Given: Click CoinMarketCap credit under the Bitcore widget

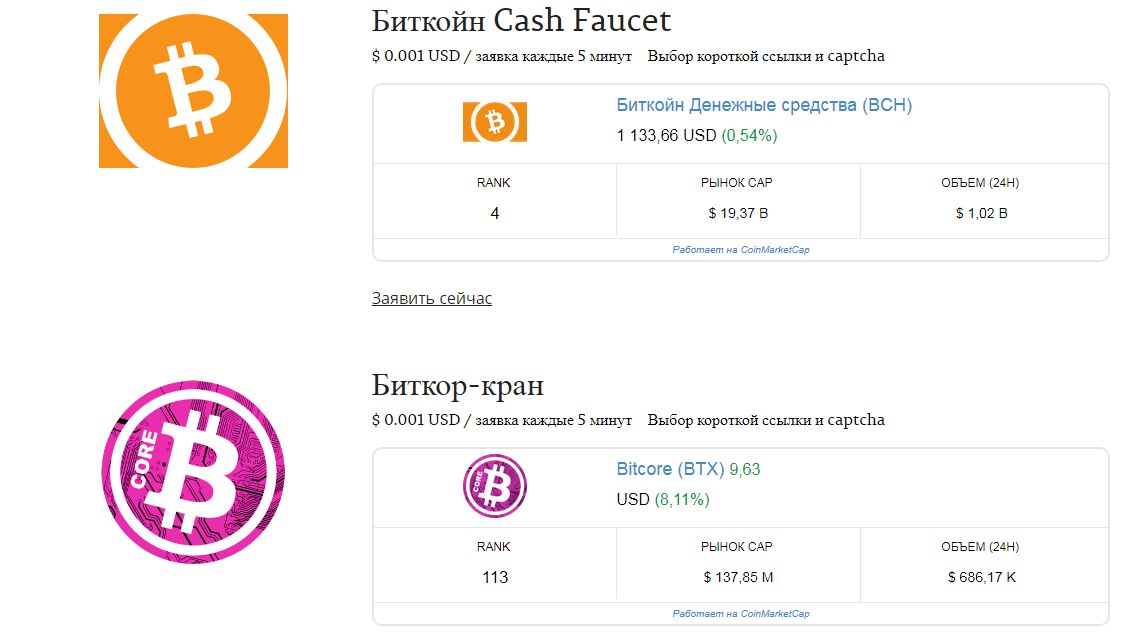Looking at the screenshot, I should coord(740,614).
